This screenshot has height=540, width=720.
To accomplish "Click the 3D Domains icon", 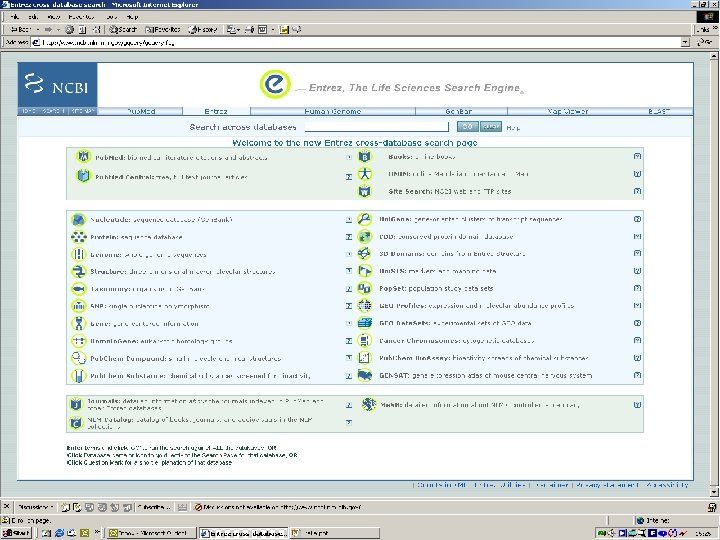I will [365, 253].
